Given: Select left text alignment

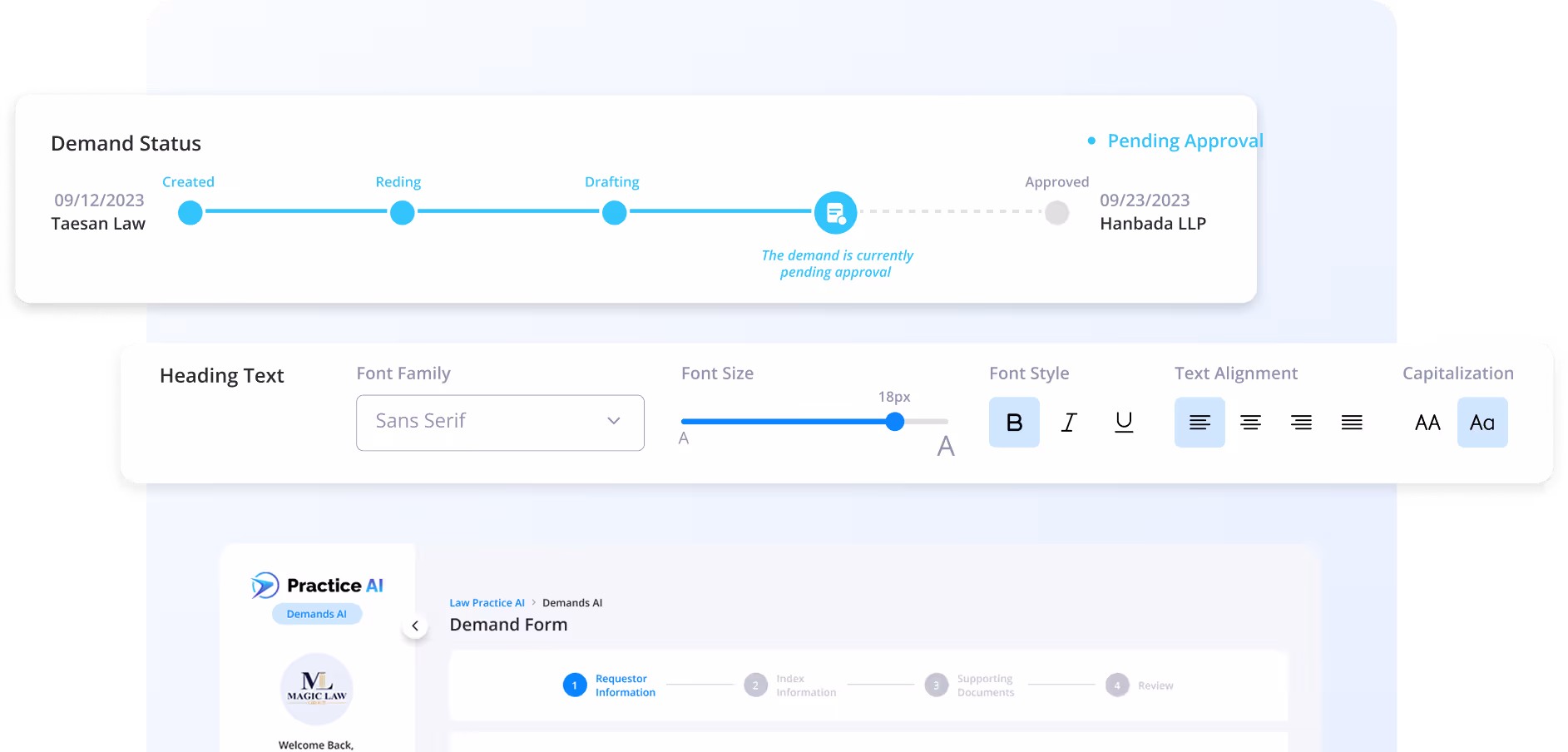Looking at the screenshot, I should pos(1199,422).
